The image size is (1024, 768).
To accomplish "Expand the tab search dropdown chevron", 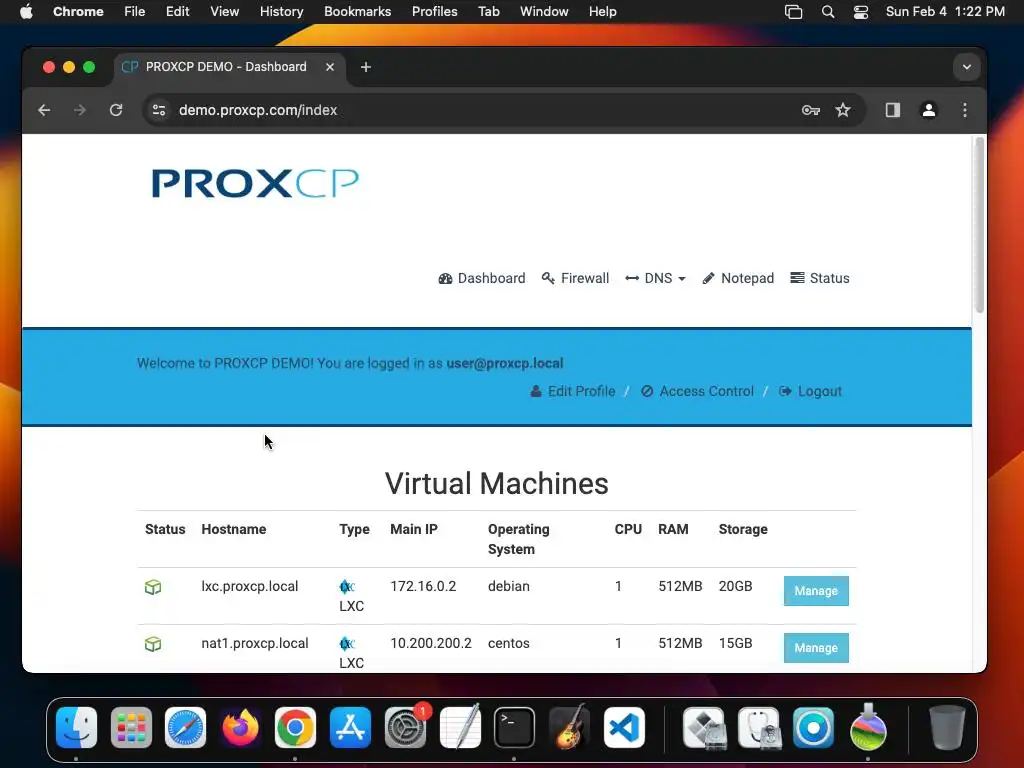I will coord(967,67).
